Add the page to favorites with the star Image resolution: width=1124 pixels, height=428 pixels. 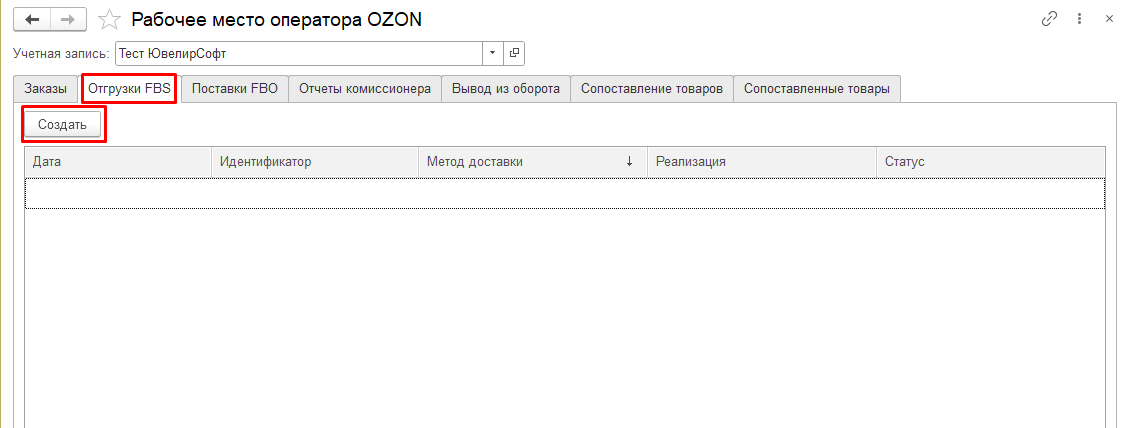[x=109, y=19]
